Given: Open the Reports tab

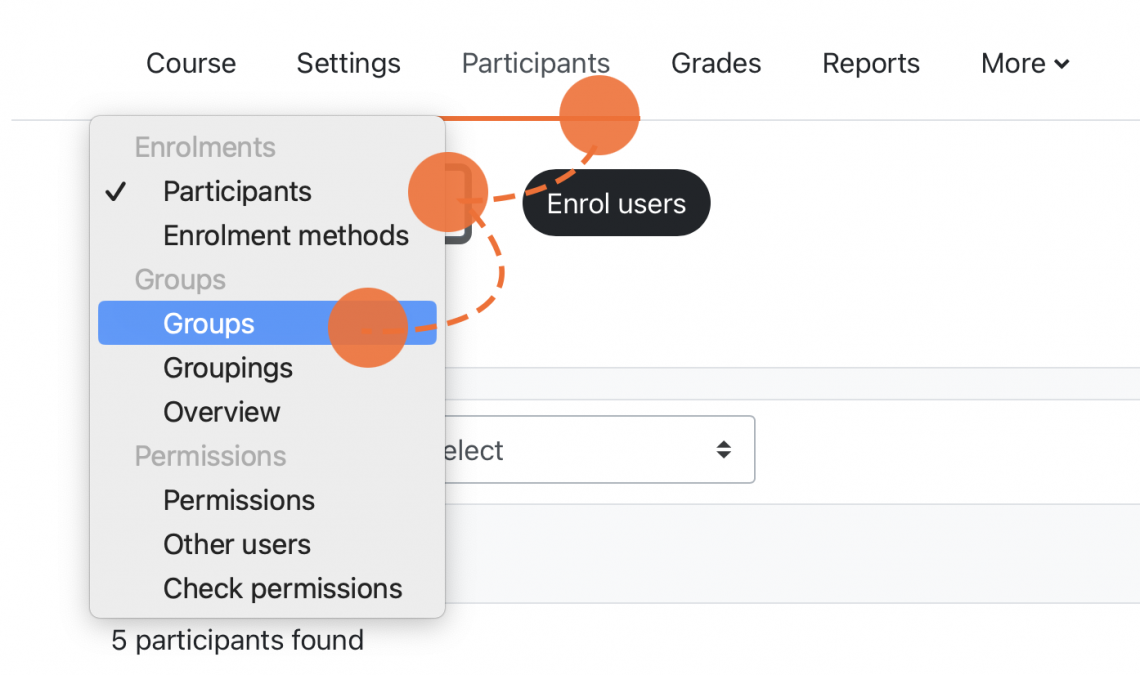Looking at the screenshot, I should 871,64.
